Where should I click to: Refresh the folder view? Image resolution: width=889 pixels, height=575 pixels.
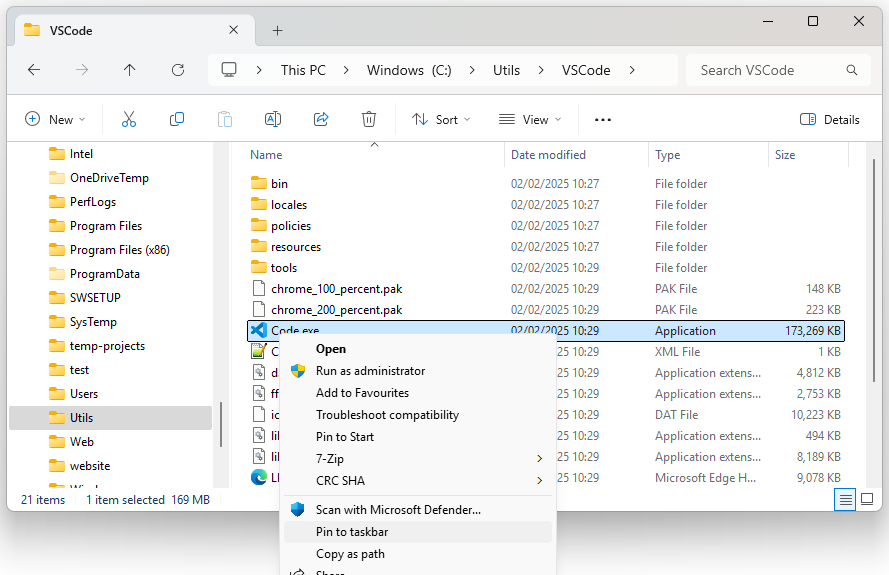coord(178,70)
